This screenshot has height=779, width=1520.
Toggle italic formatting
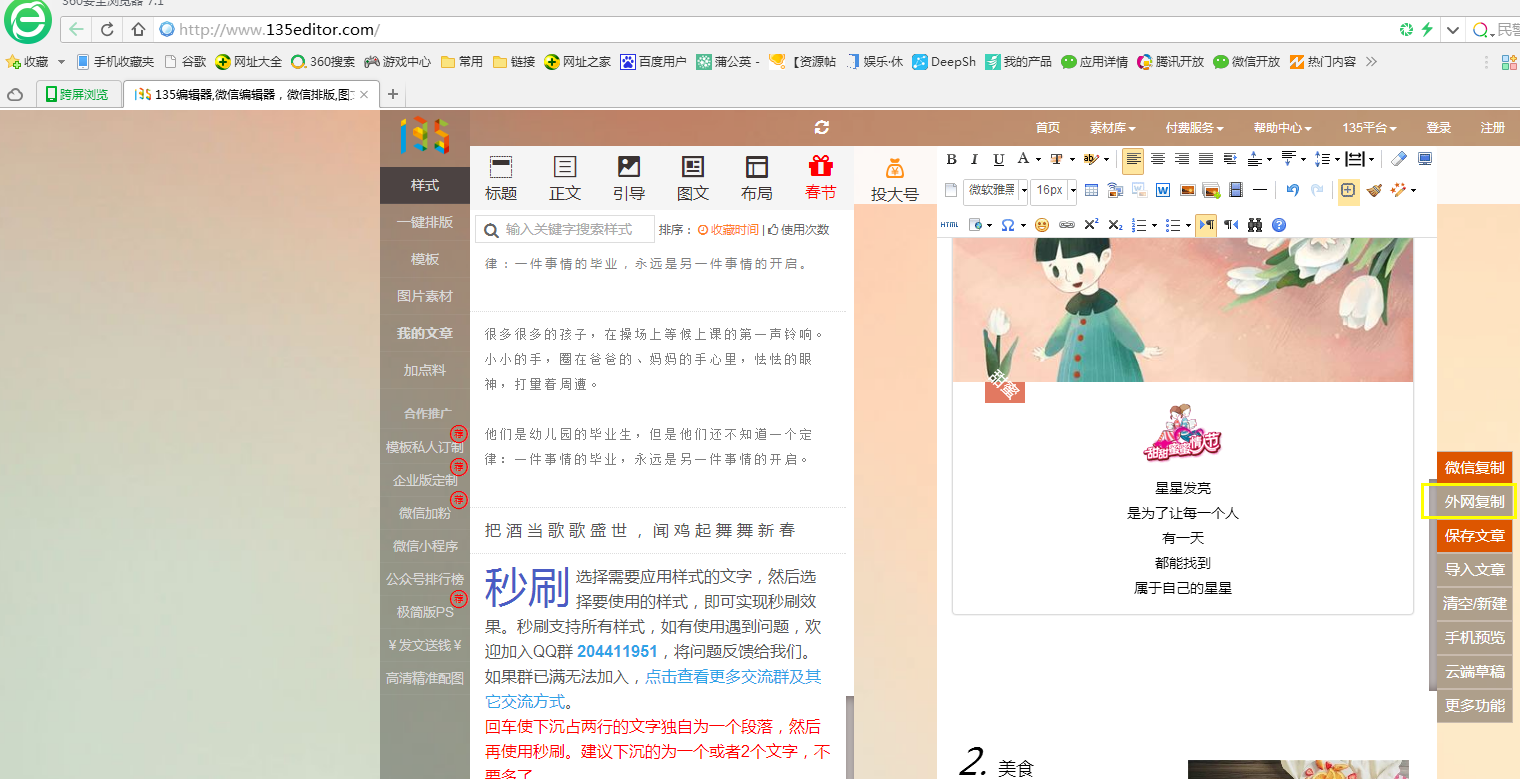(x=975, y=159)
